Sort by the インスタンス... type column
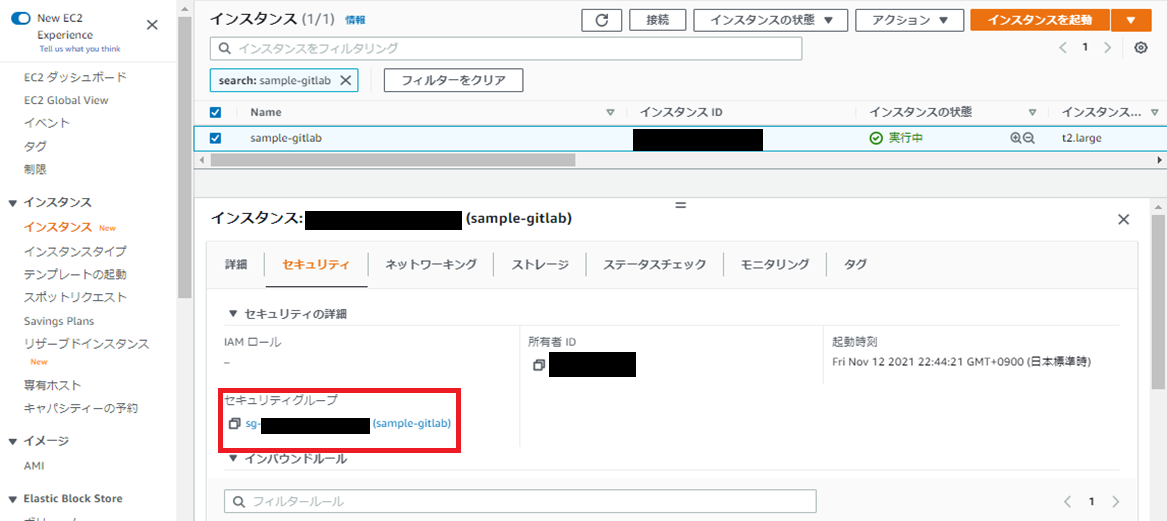1167x521 pixels. point(1154,112)
